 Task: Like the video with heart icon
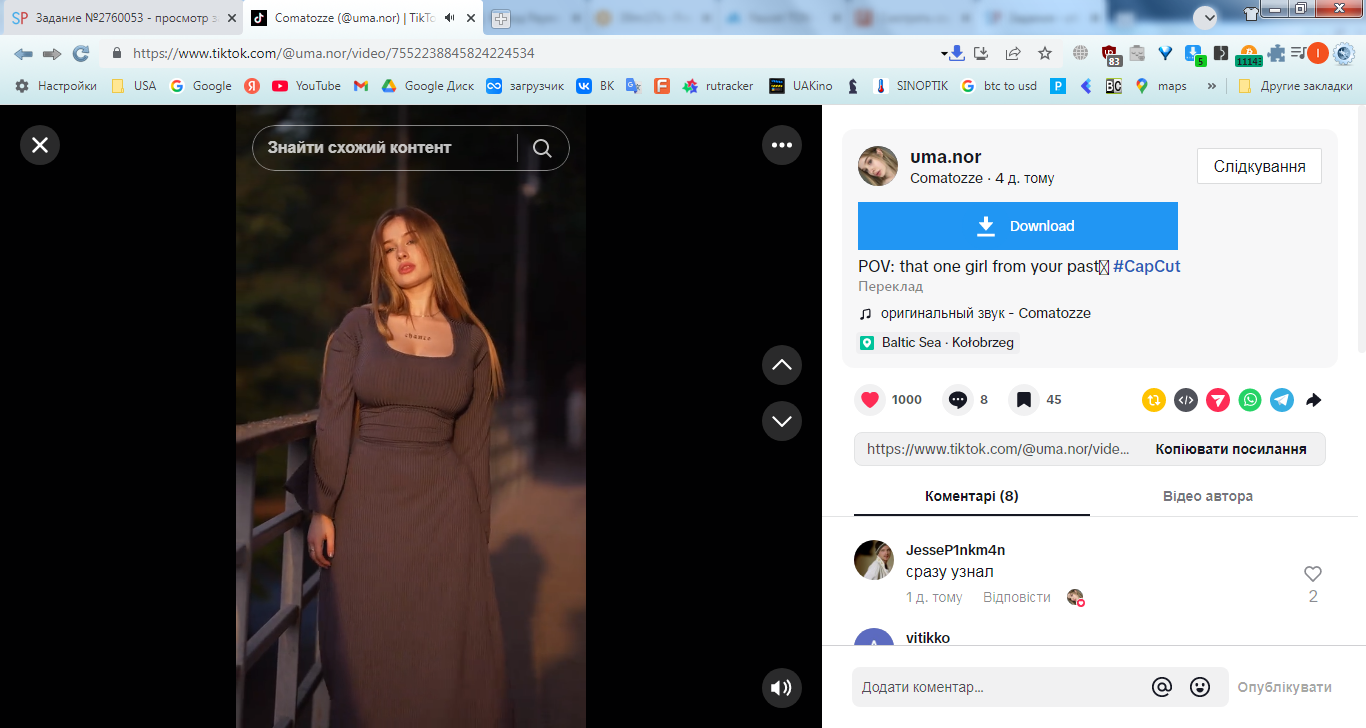point(870,400)
